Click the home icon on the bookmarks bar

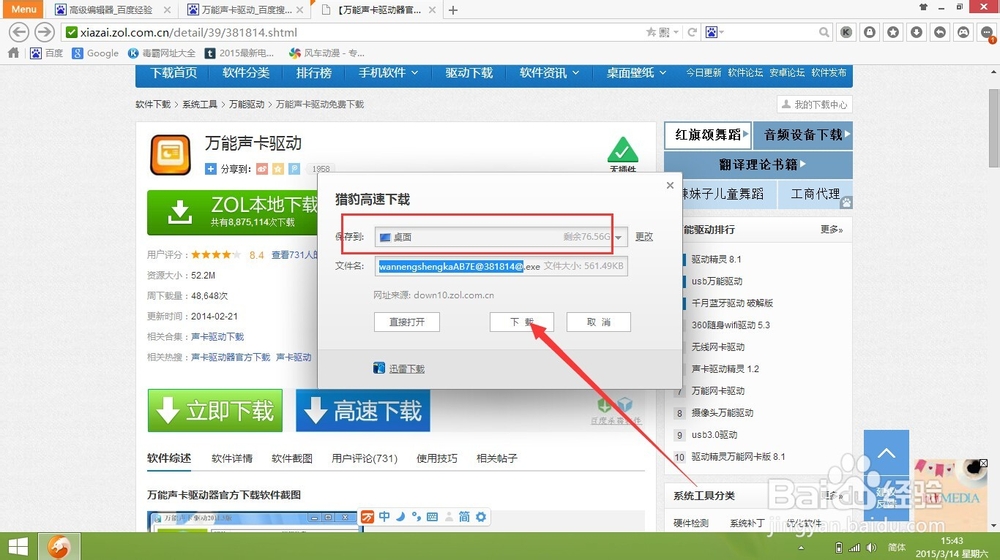[x=13, y=53]
